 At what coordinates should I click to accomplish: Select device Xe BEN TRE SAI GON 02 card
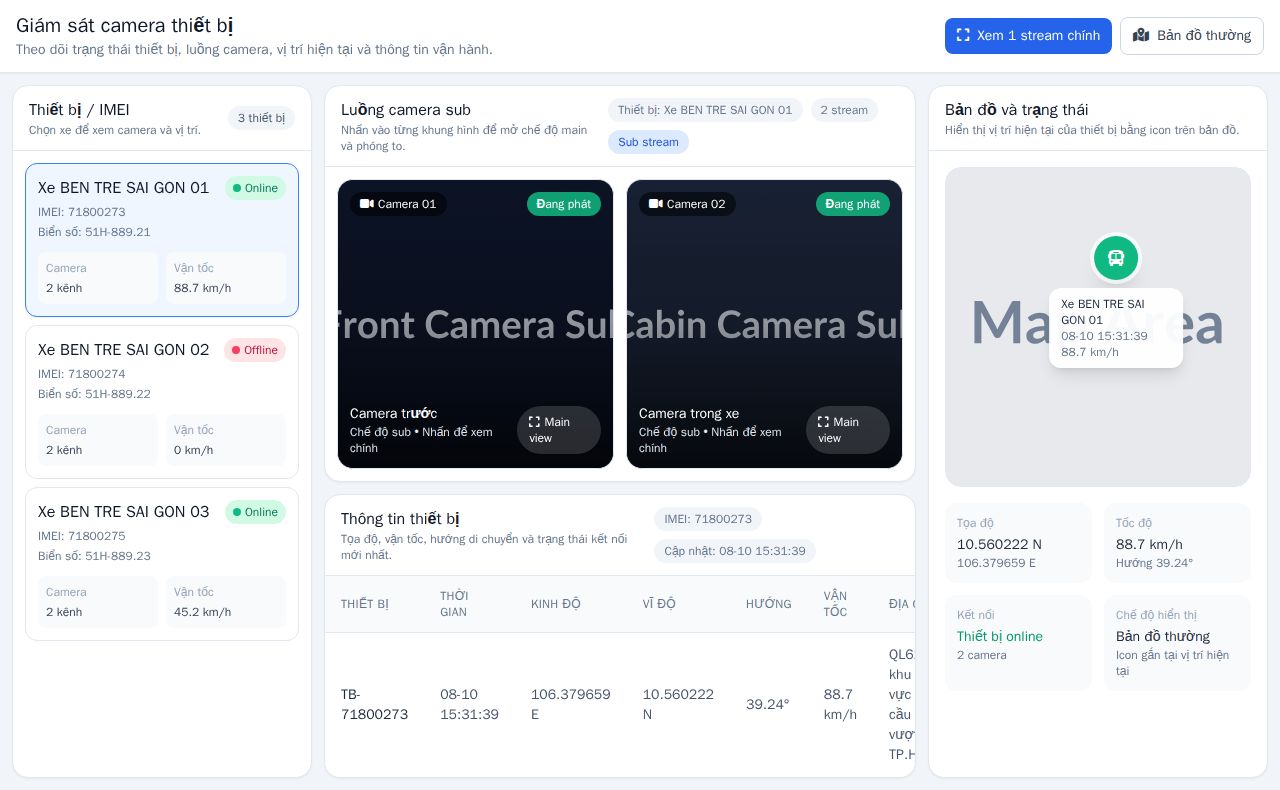162,402
